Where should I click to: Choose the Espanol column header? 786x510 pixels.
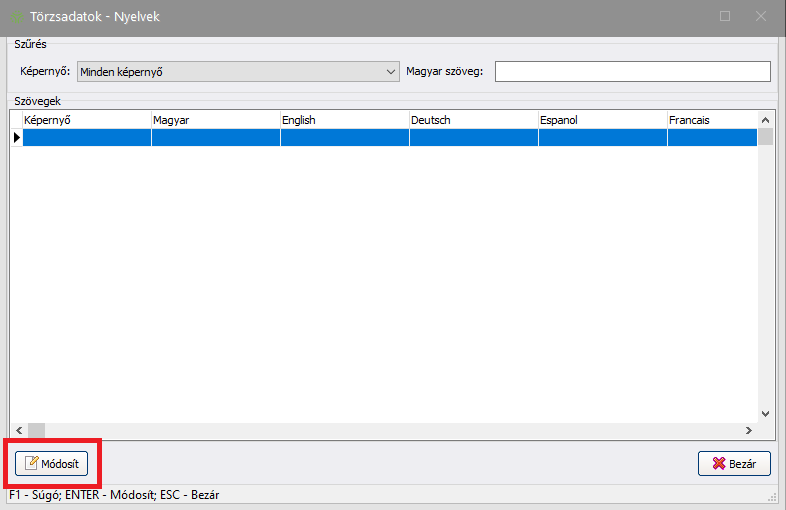602,120
